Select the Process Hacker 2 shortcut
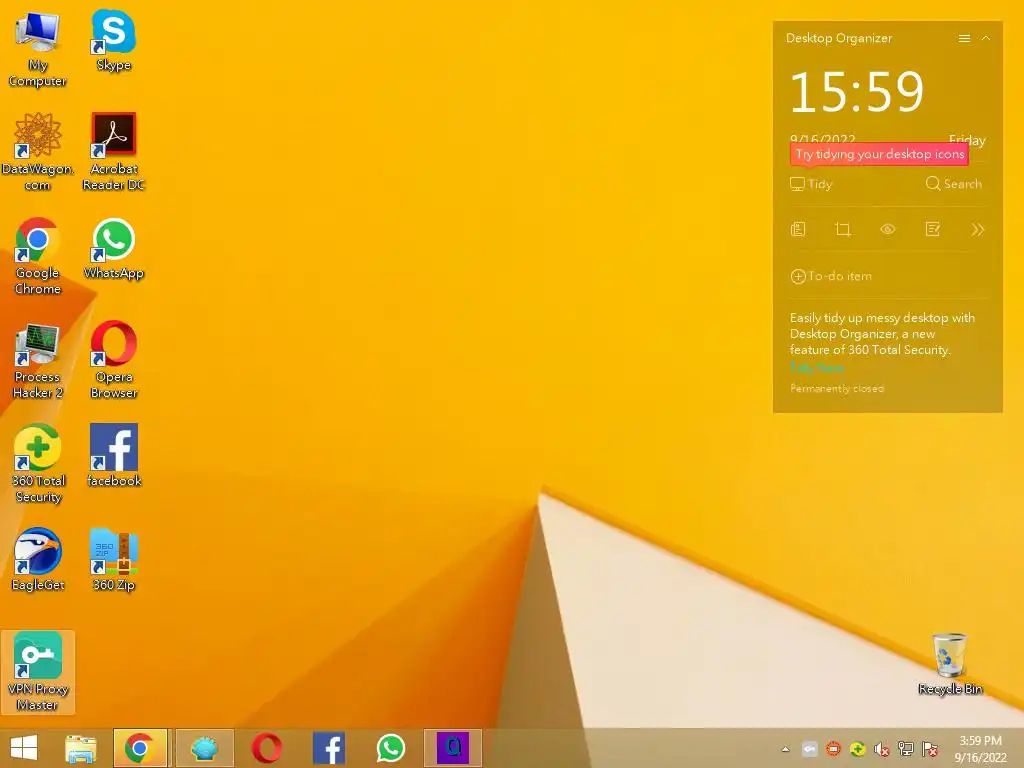 (37, 360)
